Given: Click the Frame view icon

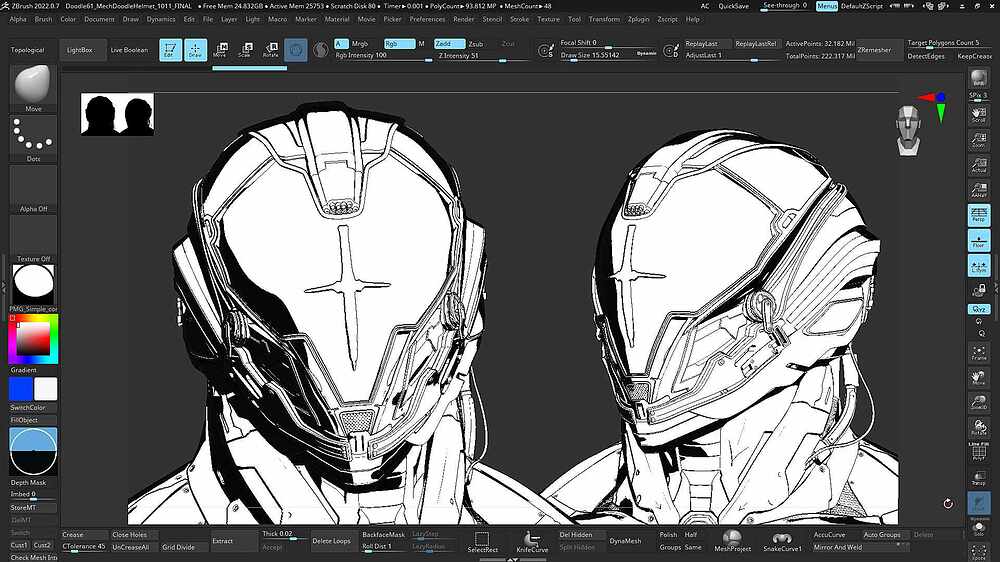Looking at the screenshot, I should (979, 353).
